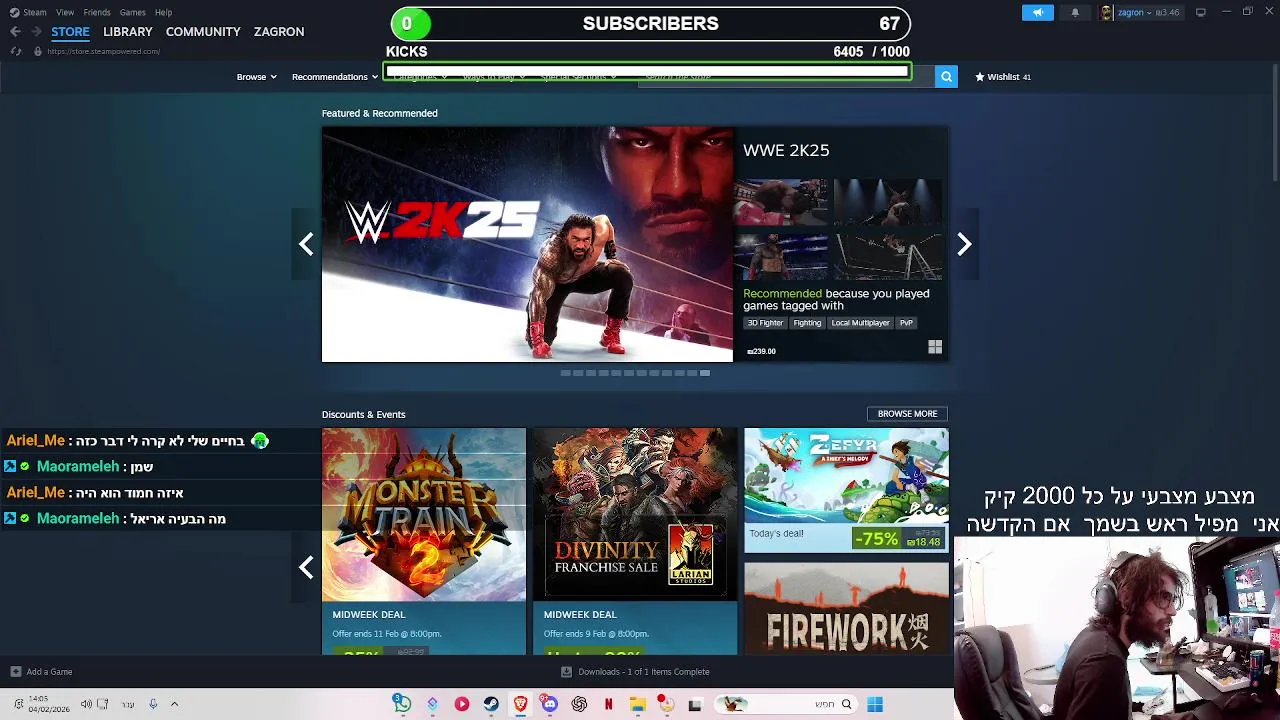Reload the store page
1280x720 pixels.
pyautogui.click(x=16, y=51)
